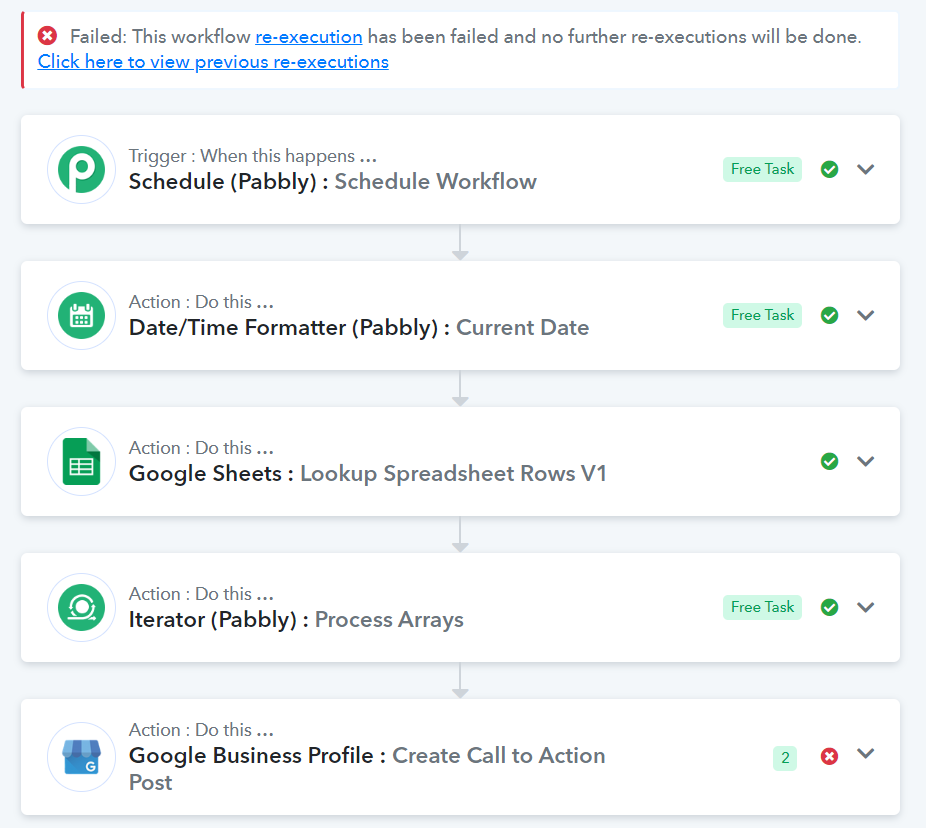
Task: Click the Pabbly Schedule trigger icon
Action: [81, 169]
